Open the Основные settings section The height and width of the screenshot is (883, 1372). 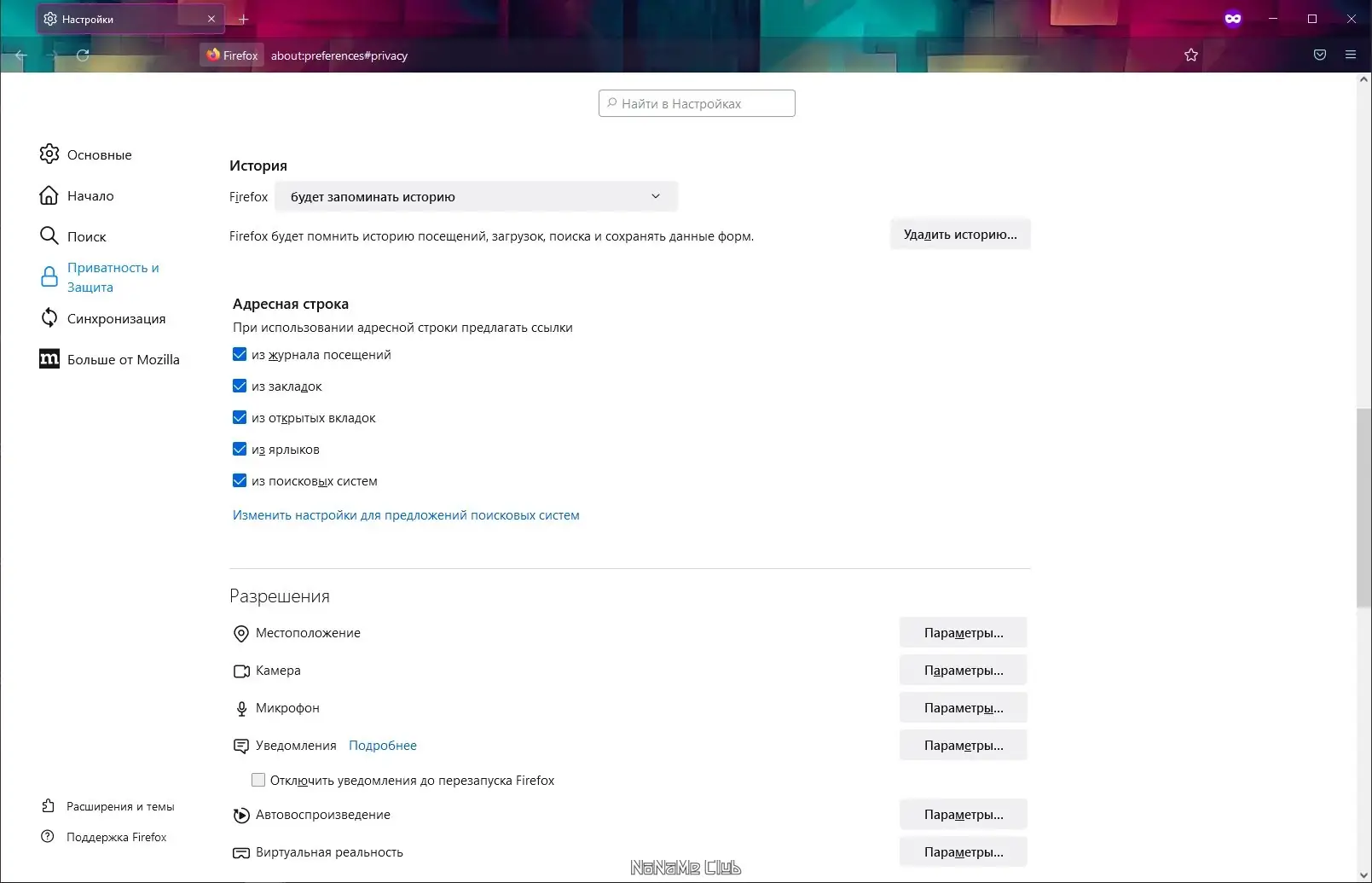[99, 154]
